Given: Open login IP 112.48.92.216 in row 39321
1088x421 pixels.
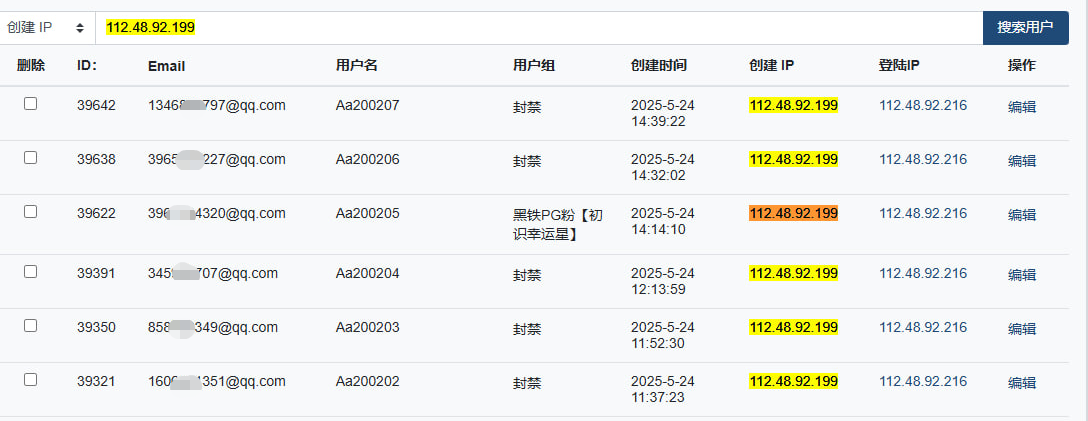Looking at the screenshot, I should [923, 381].
